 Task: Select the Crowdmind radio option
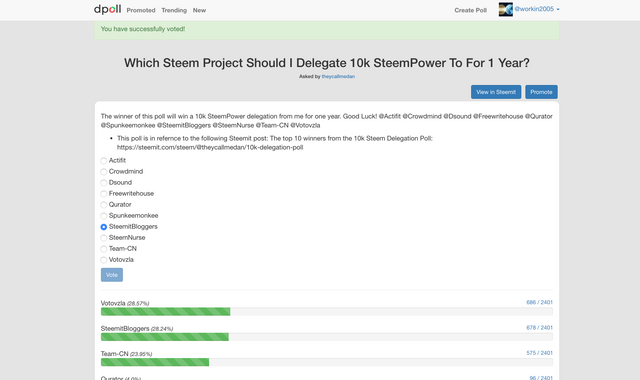[104, 172]
